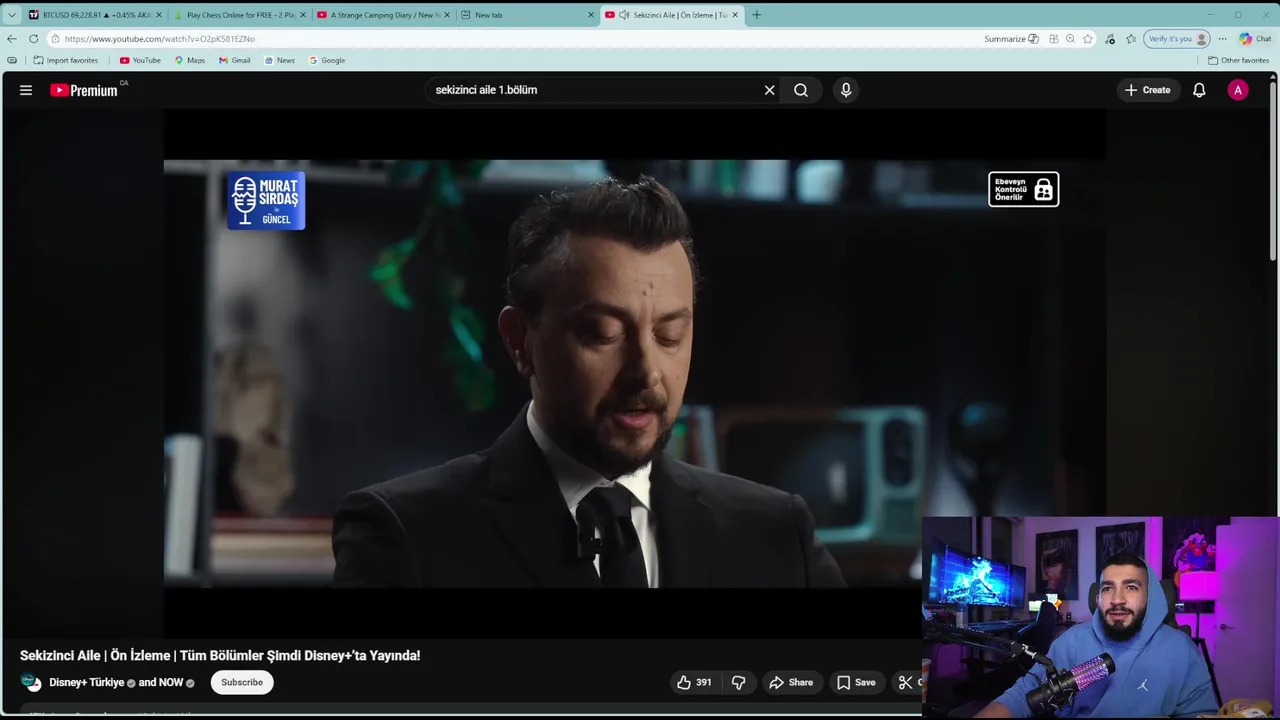1280x720 pixels.
Task: Open the Import favorites bookmark
Action: [x=65, y=60]
